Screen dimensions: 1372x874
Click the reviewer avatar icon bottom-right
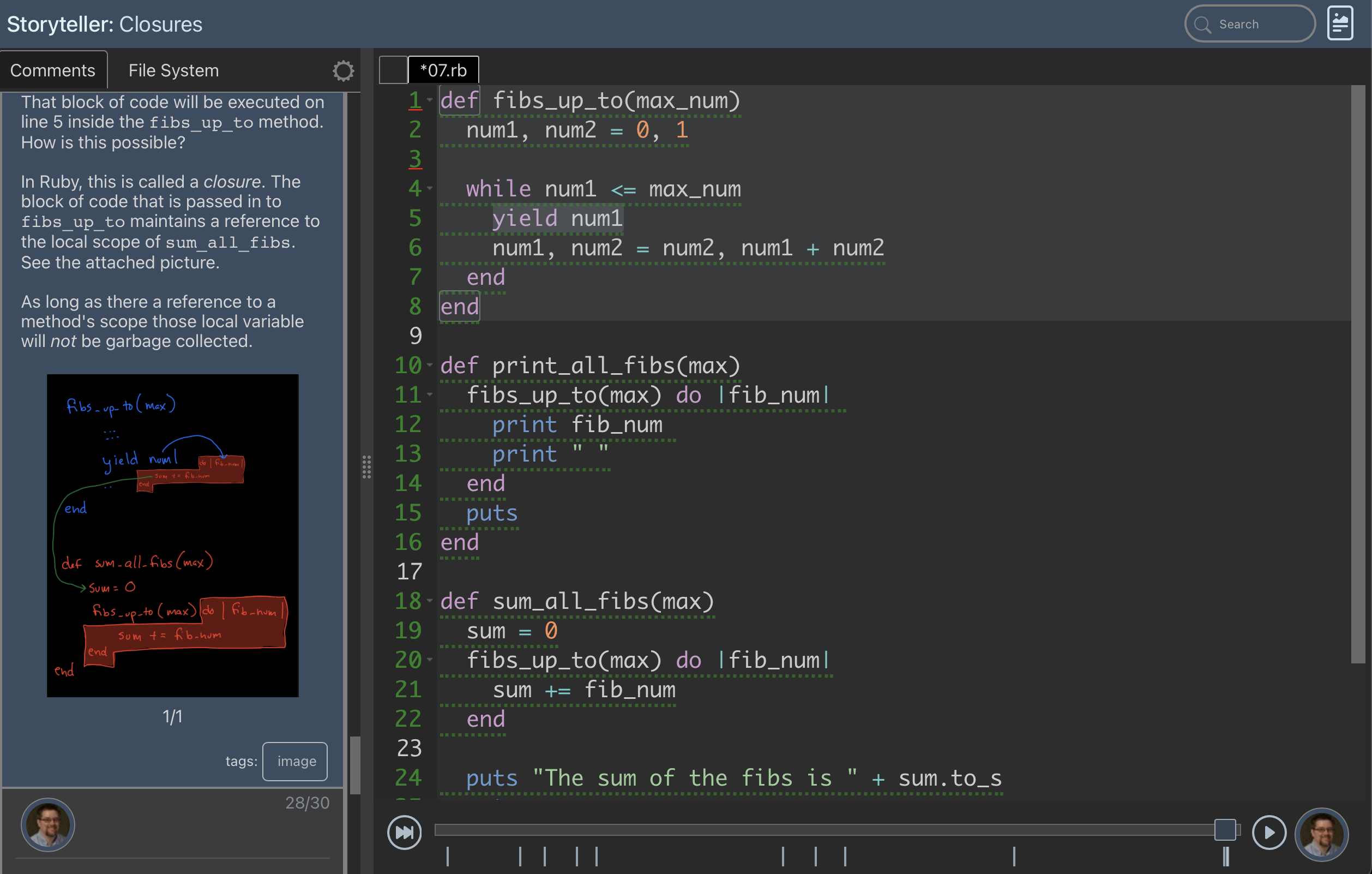[x=1322, y=832]
